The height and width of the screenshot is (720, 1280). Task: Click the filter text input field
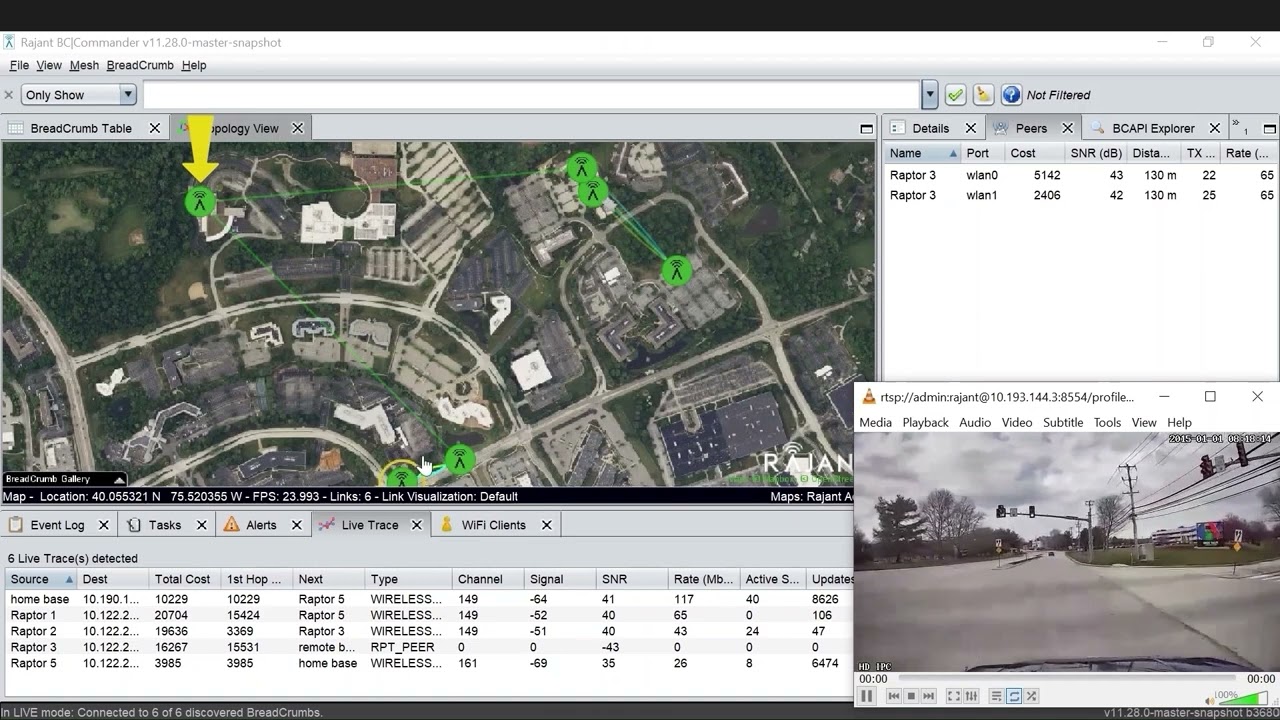532,95
